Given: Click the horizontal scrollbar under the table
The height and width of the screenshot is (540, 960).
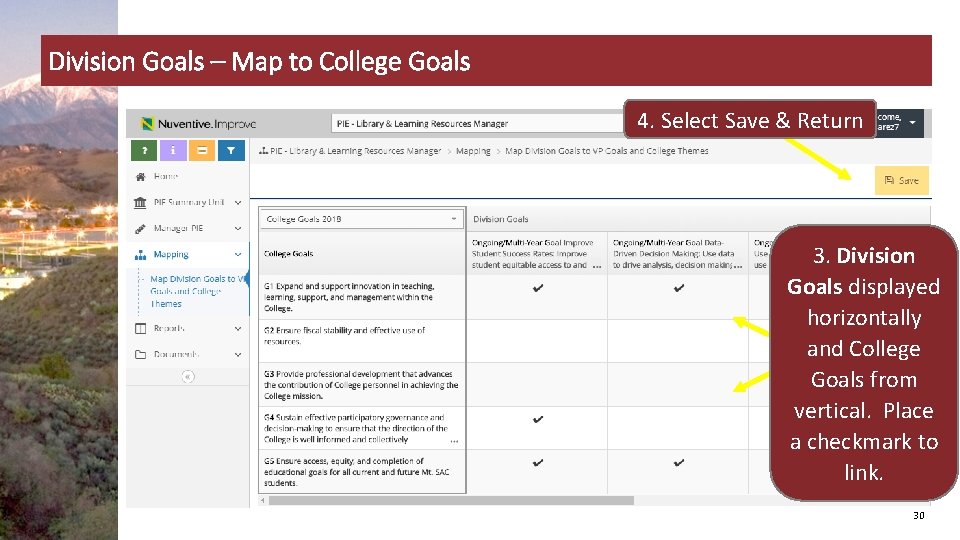Looking at the screenshot, I should pos(450,500).
